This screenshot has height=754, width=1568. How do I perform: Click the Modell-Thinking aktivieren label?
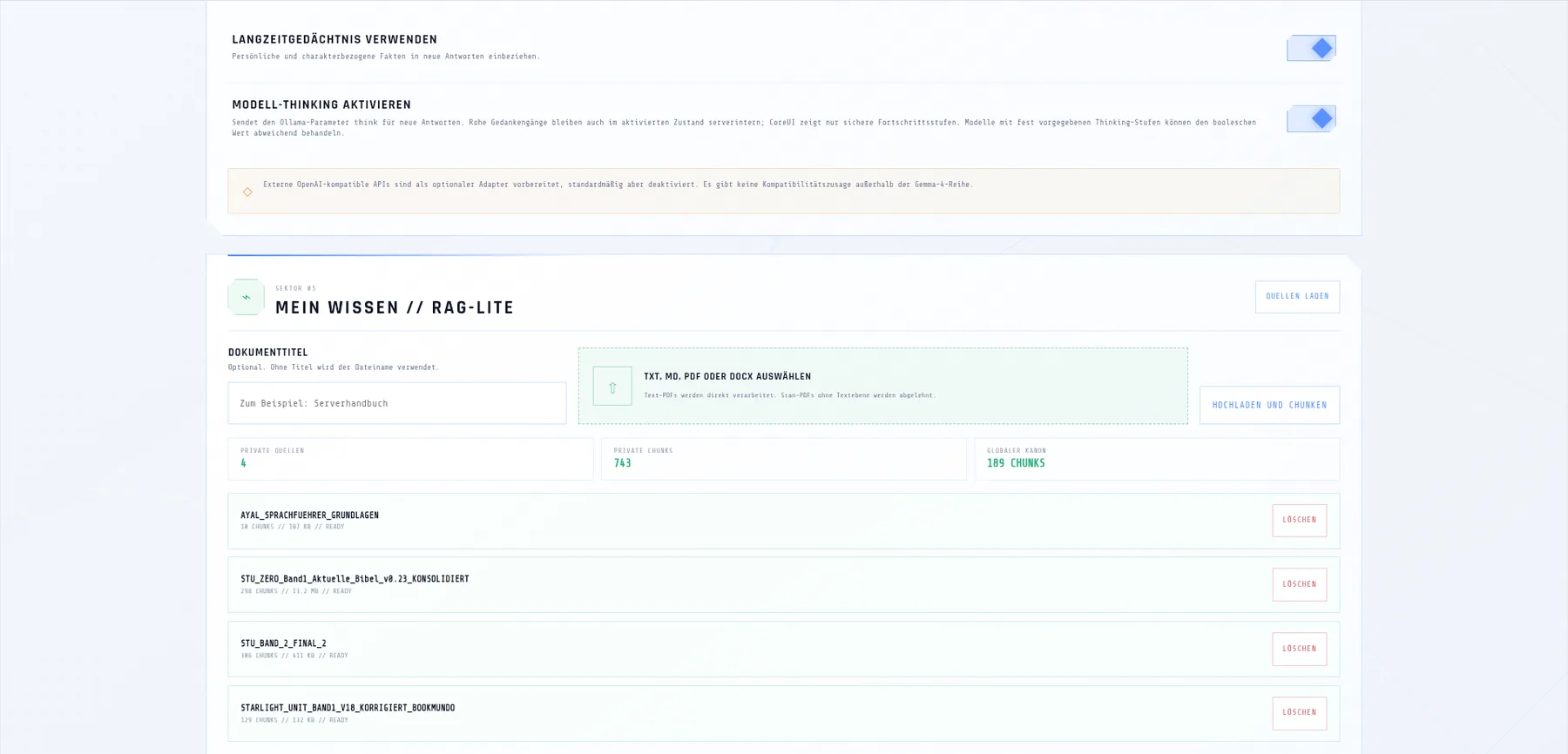tap(321, 104)
